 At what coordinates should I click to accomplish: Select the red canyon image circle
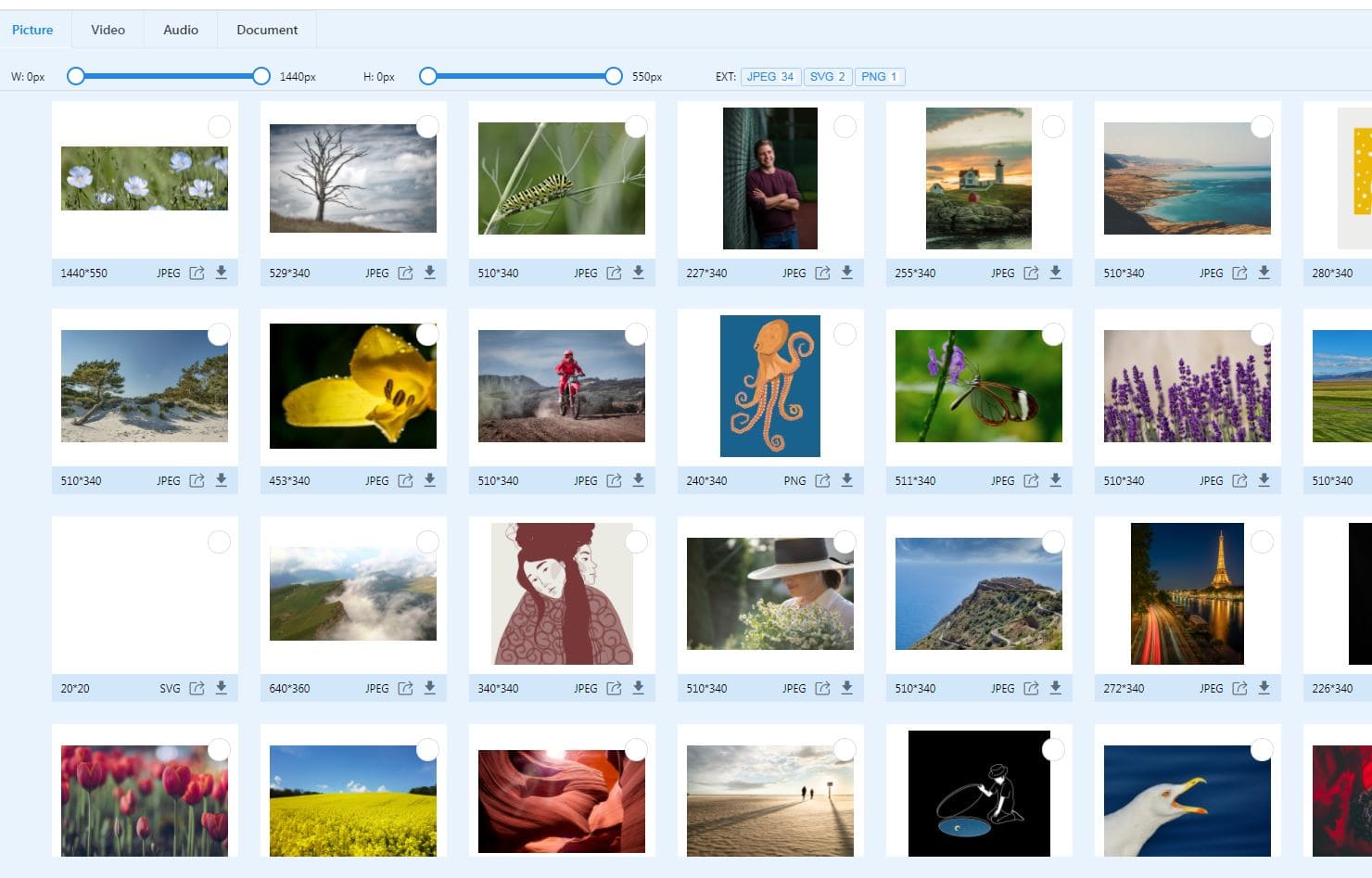tap(636, 749)
